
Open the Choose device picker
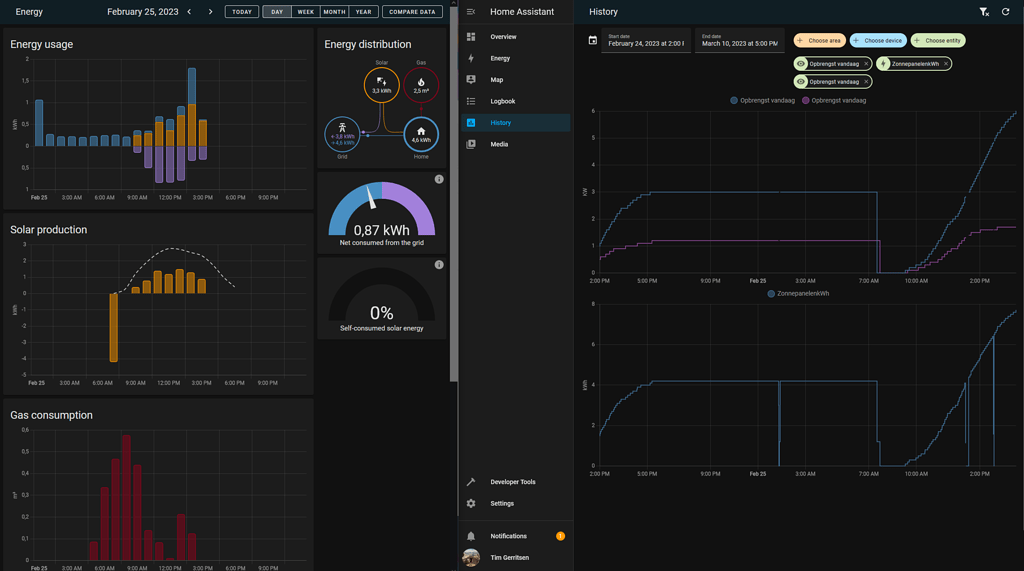tap(878, 41)
